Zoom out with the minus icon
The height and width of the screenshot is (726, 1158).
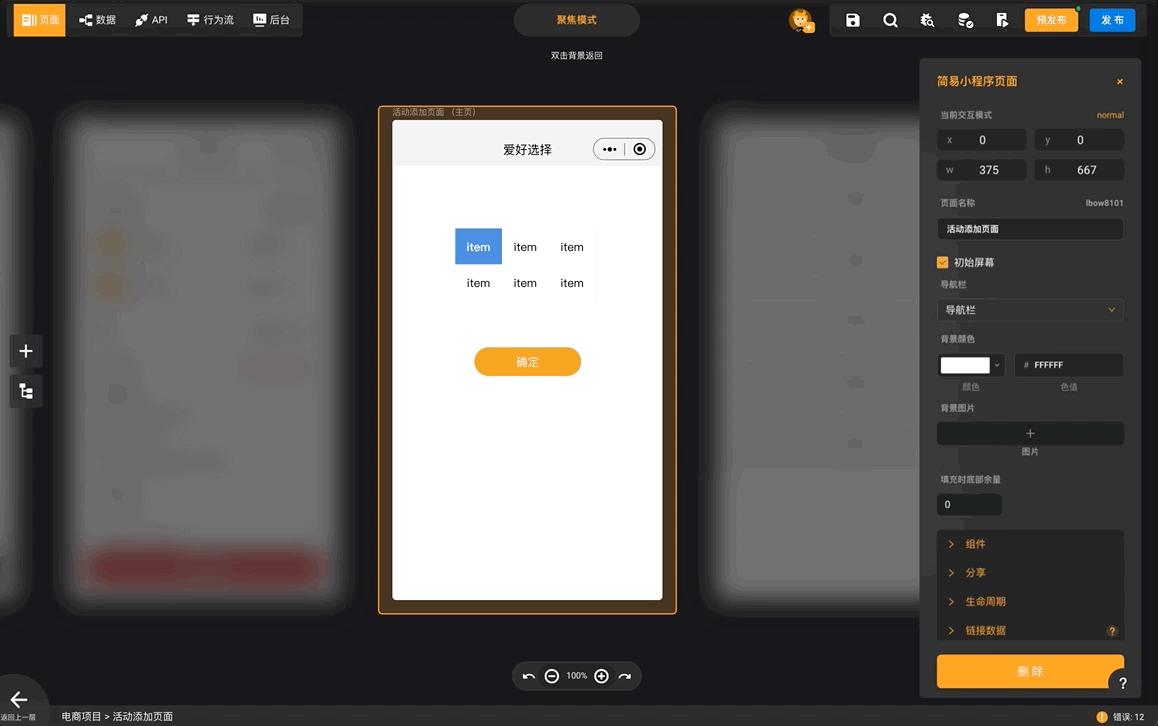tap(552, 677)
